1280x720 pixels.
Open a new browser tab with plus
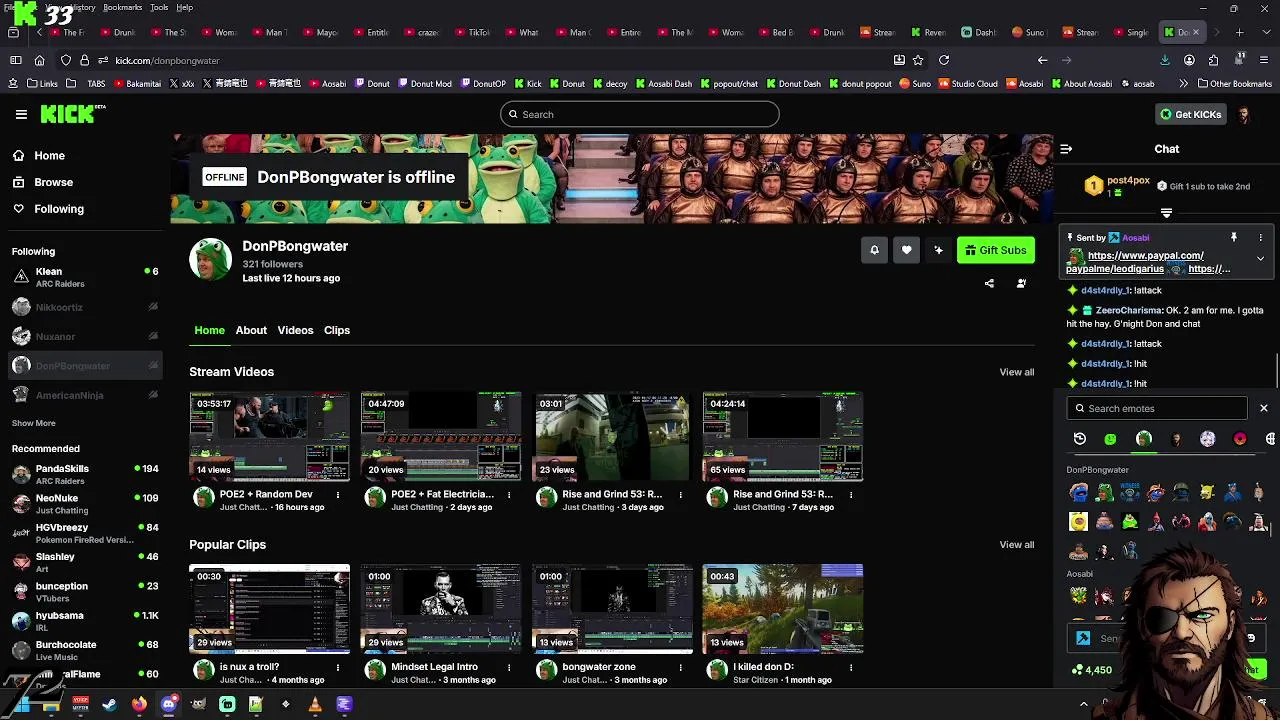[x=1239, y=32]
